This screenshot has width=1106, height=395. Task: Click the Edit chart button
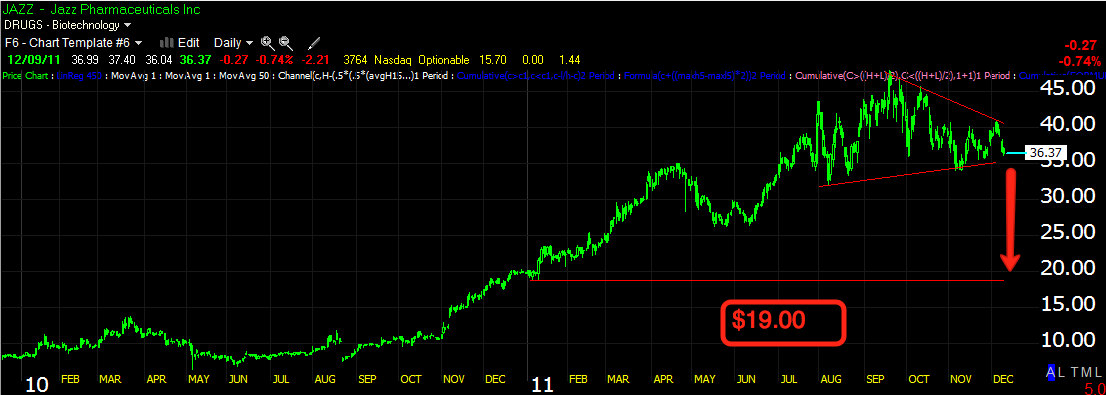pos(189,42)
